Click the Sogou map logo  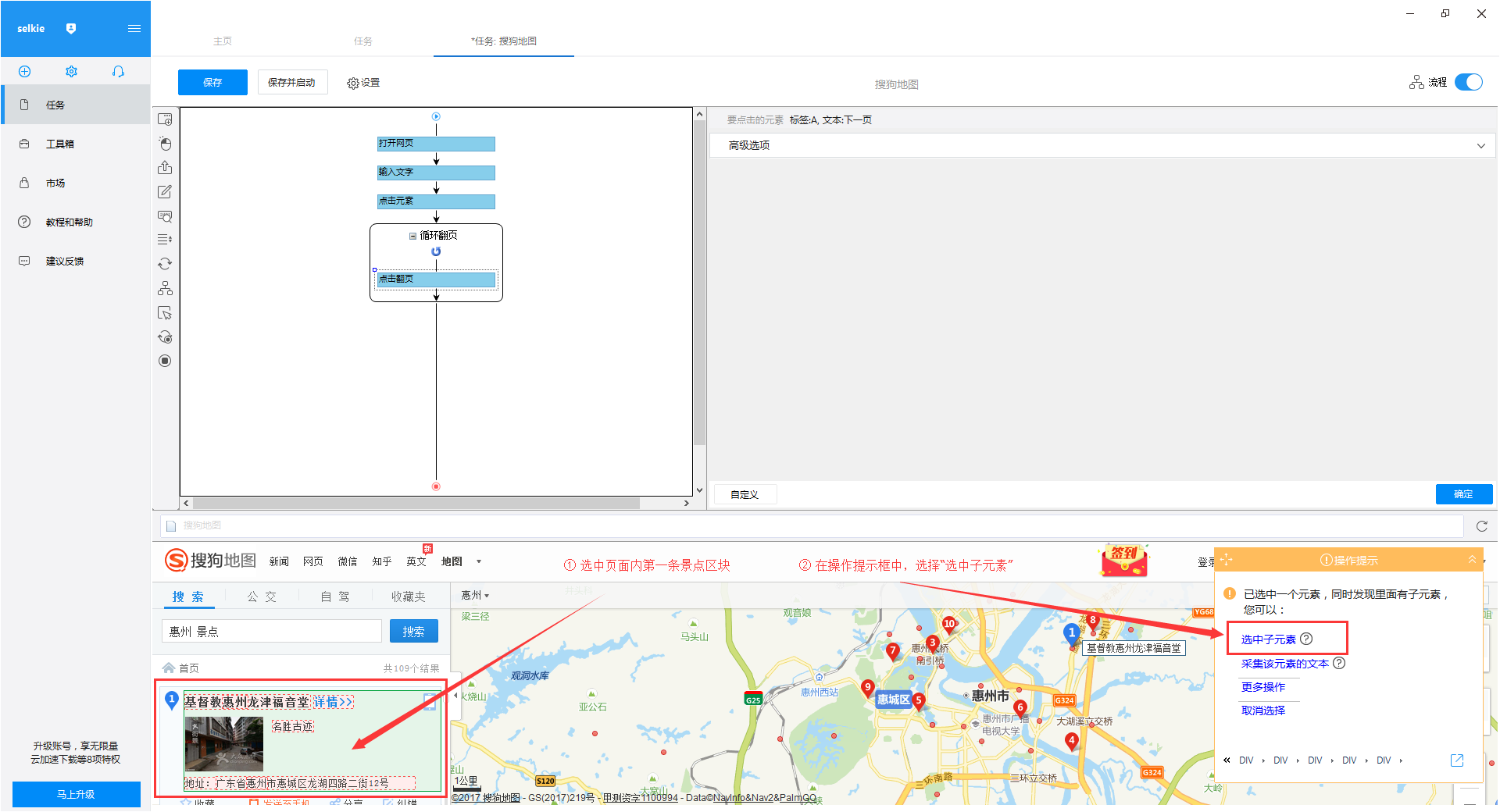point(211,561)
